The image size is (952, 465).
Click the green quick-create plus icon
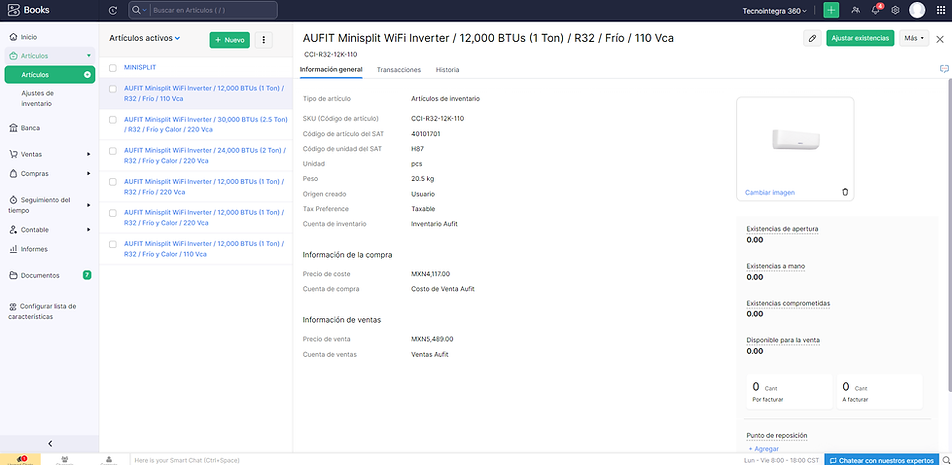831,10
